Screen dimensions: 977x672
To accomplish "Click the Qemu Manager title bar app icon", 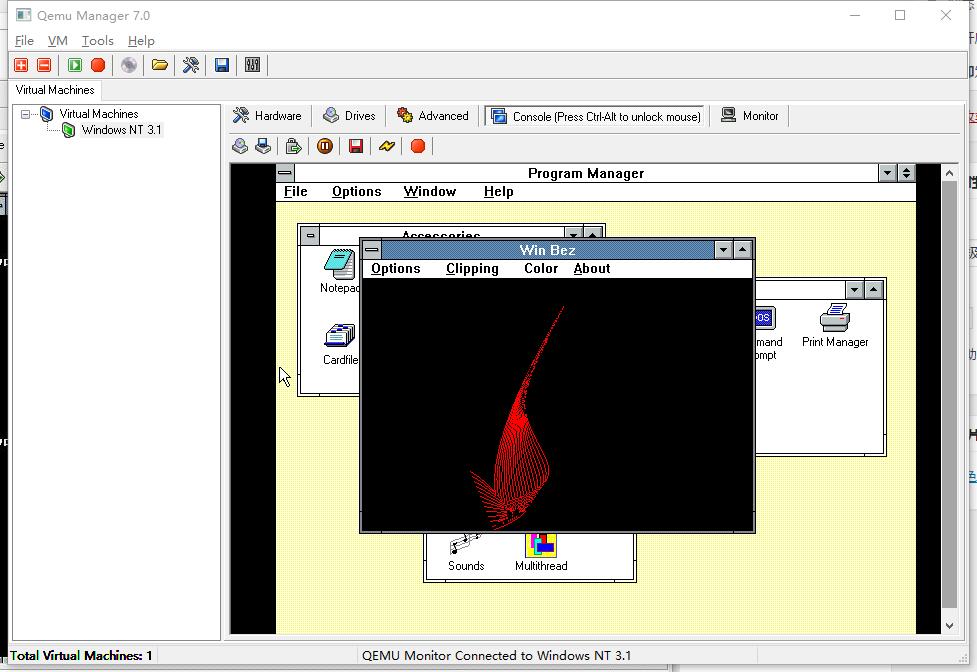I will click(24, 15).
